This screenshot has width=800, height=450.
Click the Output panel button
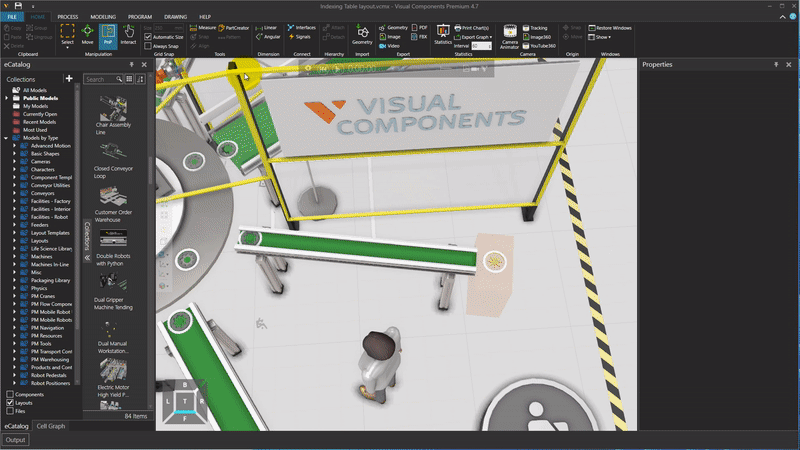tap(16, 440)
